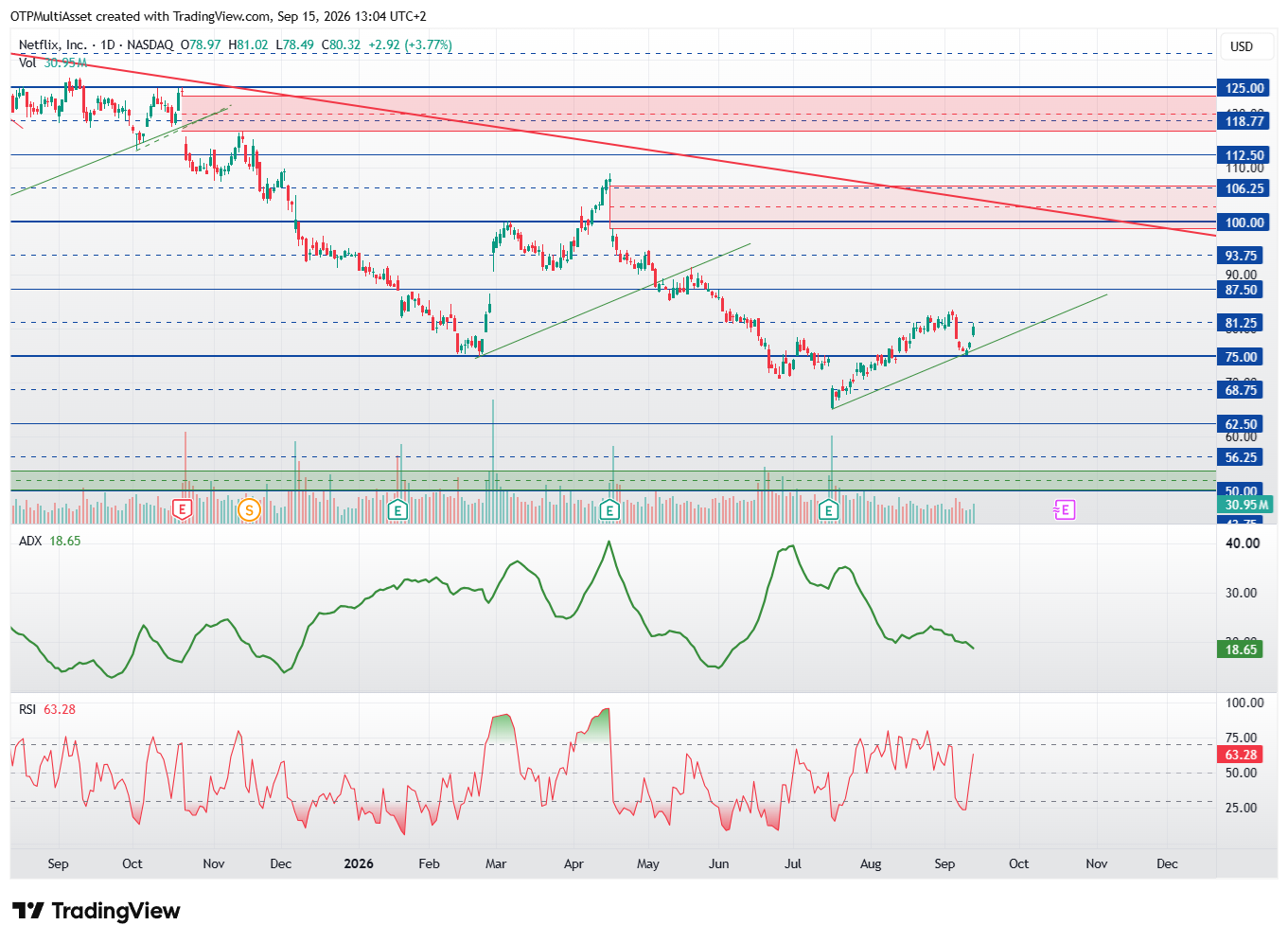Click the Jun label on time axis

(719, 863)
